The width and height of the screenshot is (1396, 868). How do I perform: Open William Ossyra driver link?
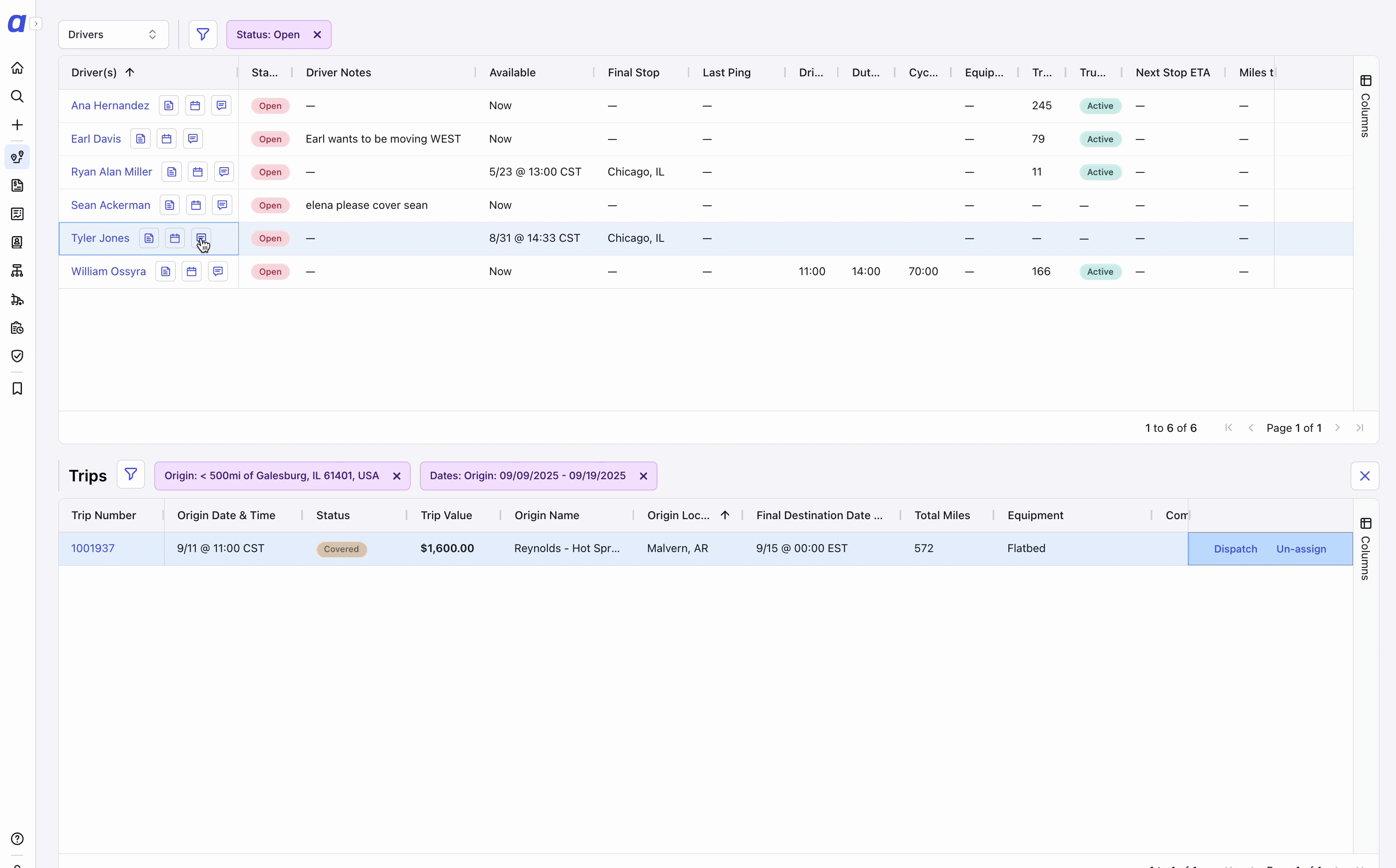[x=108, y=272]
